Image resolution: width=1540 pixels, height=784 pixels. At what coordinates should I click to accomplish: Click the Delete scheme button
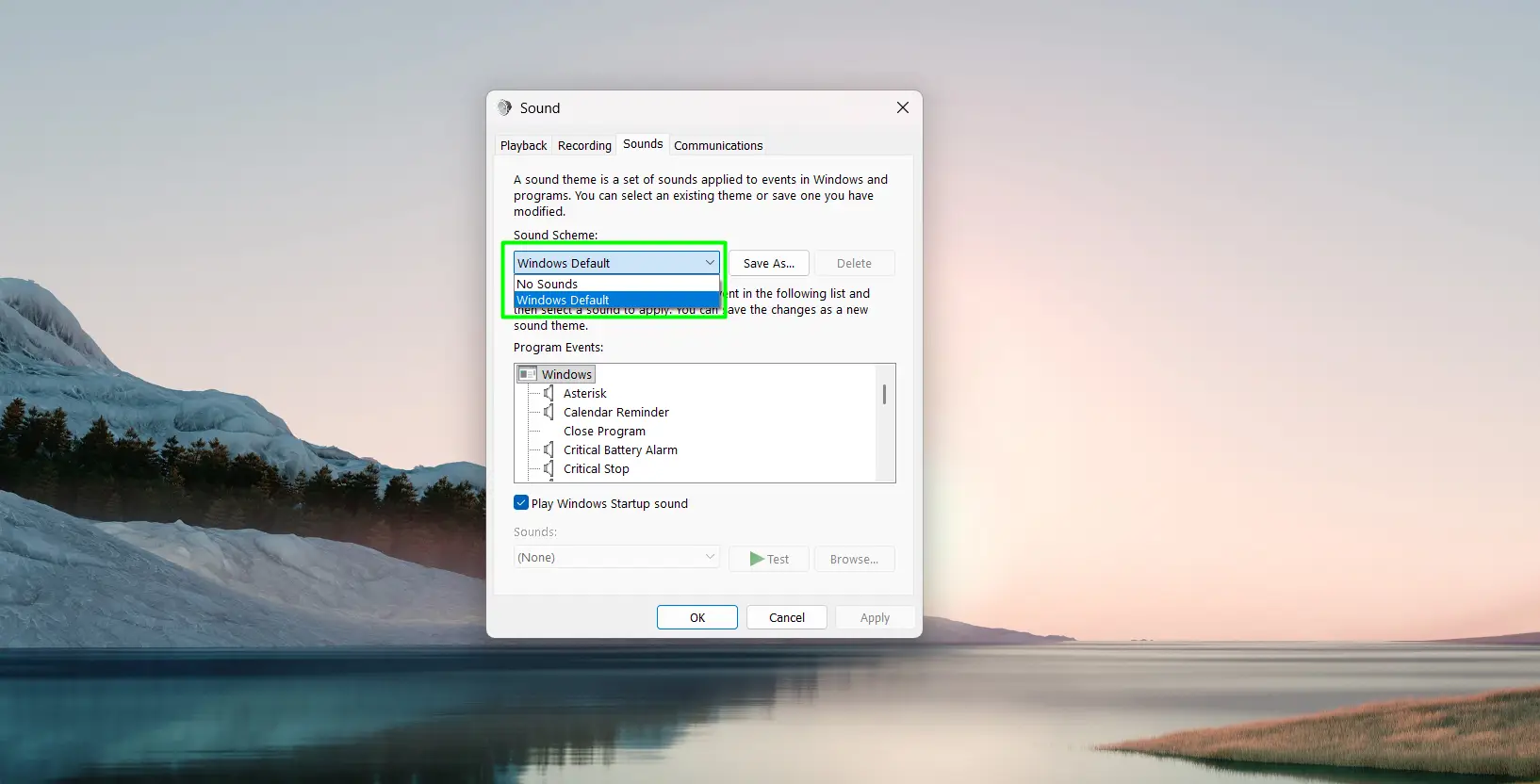click(854, 263)
